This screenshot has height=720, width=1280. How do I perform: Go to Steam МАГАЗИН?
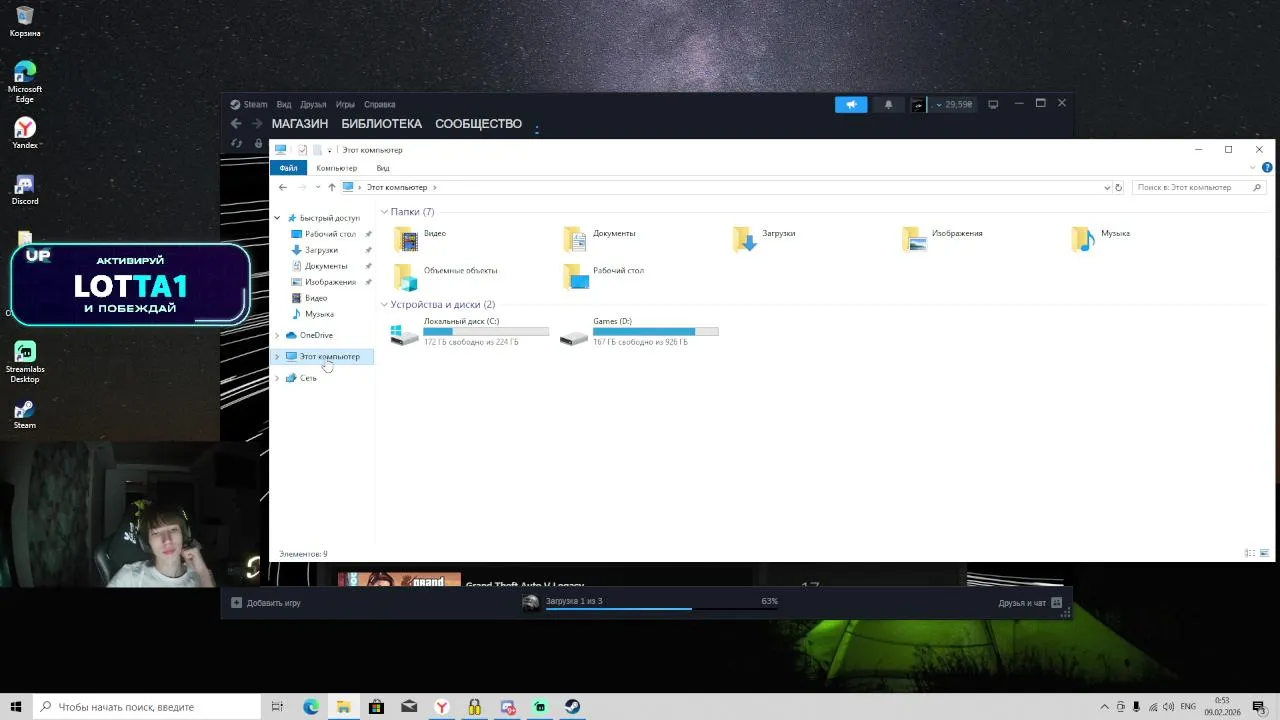(300, 124)
